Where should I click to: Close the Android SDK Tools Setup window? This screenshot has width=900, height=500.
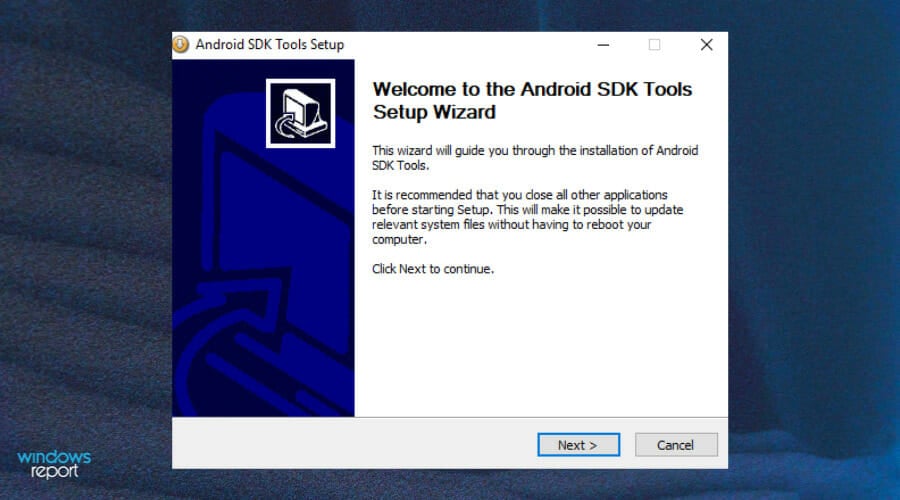[707, 45]
